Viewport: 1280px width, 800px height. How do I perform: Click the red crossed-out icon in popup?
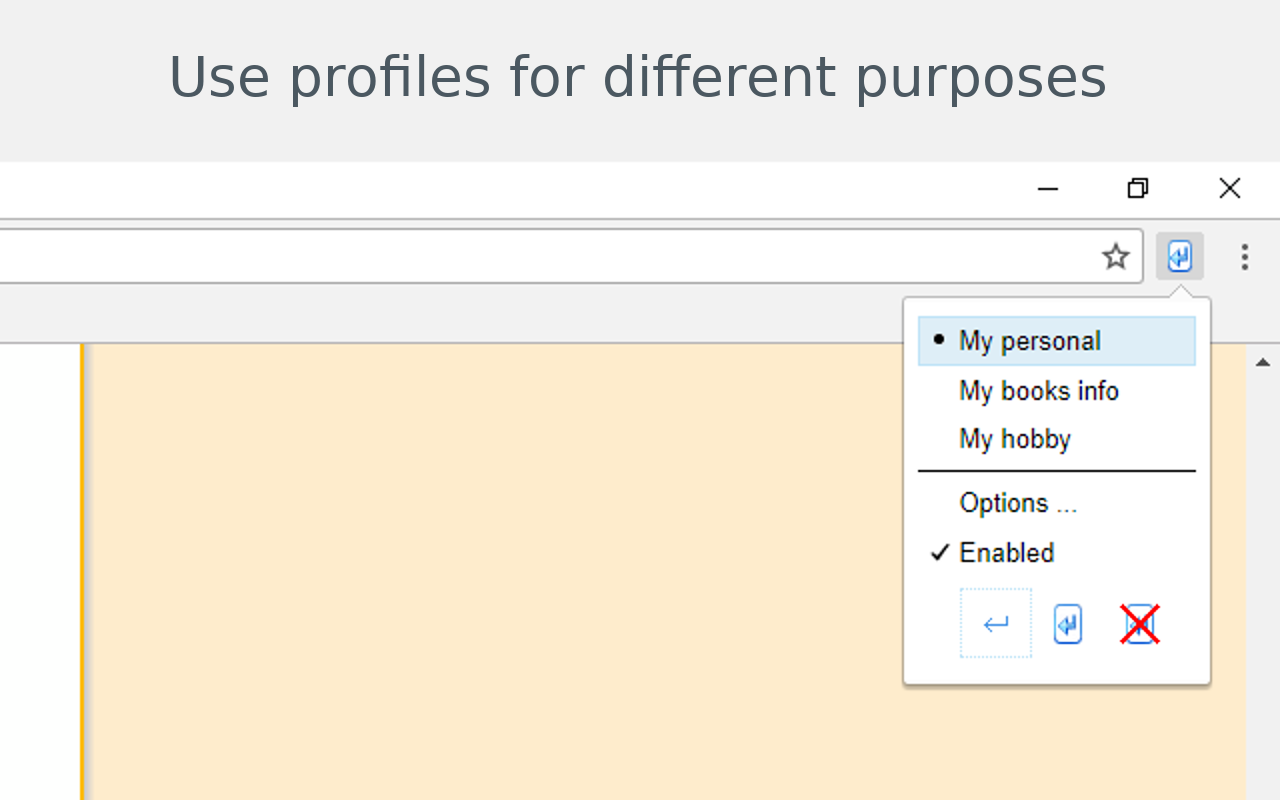[x=1139, y=625]
